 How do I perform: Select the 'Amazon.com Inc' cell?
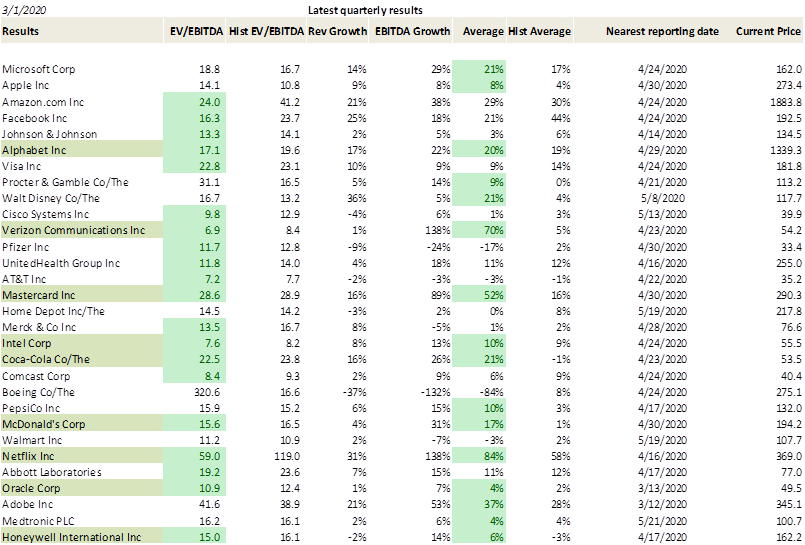point(43,102)
